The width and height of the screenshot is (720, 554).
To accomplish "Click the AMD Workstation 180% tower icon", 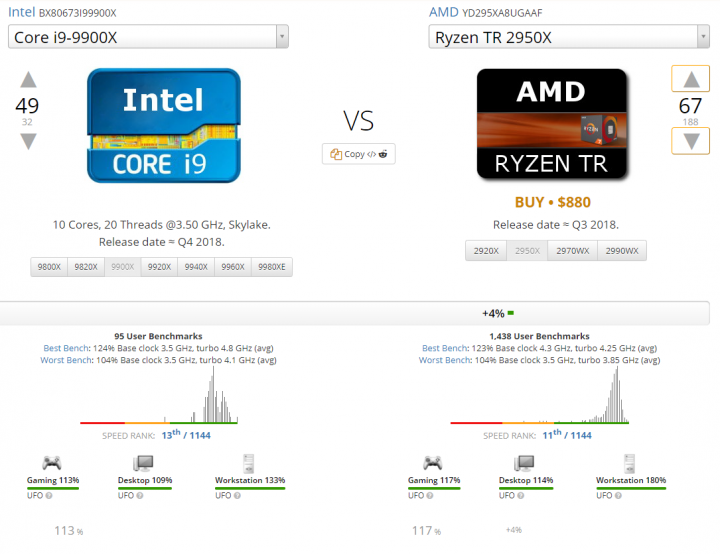I will coord(630,464).
